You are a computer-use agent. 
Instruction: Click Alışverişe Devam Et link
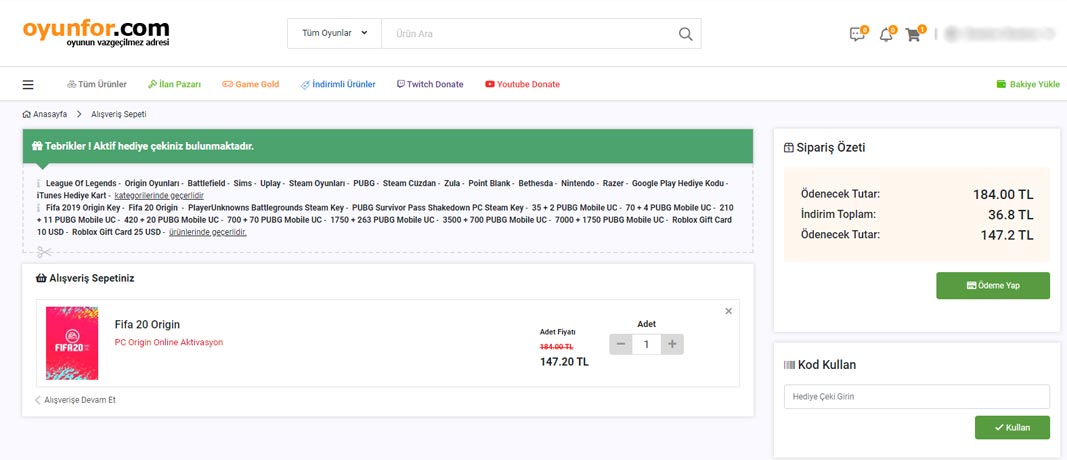[x=76, y=400]
